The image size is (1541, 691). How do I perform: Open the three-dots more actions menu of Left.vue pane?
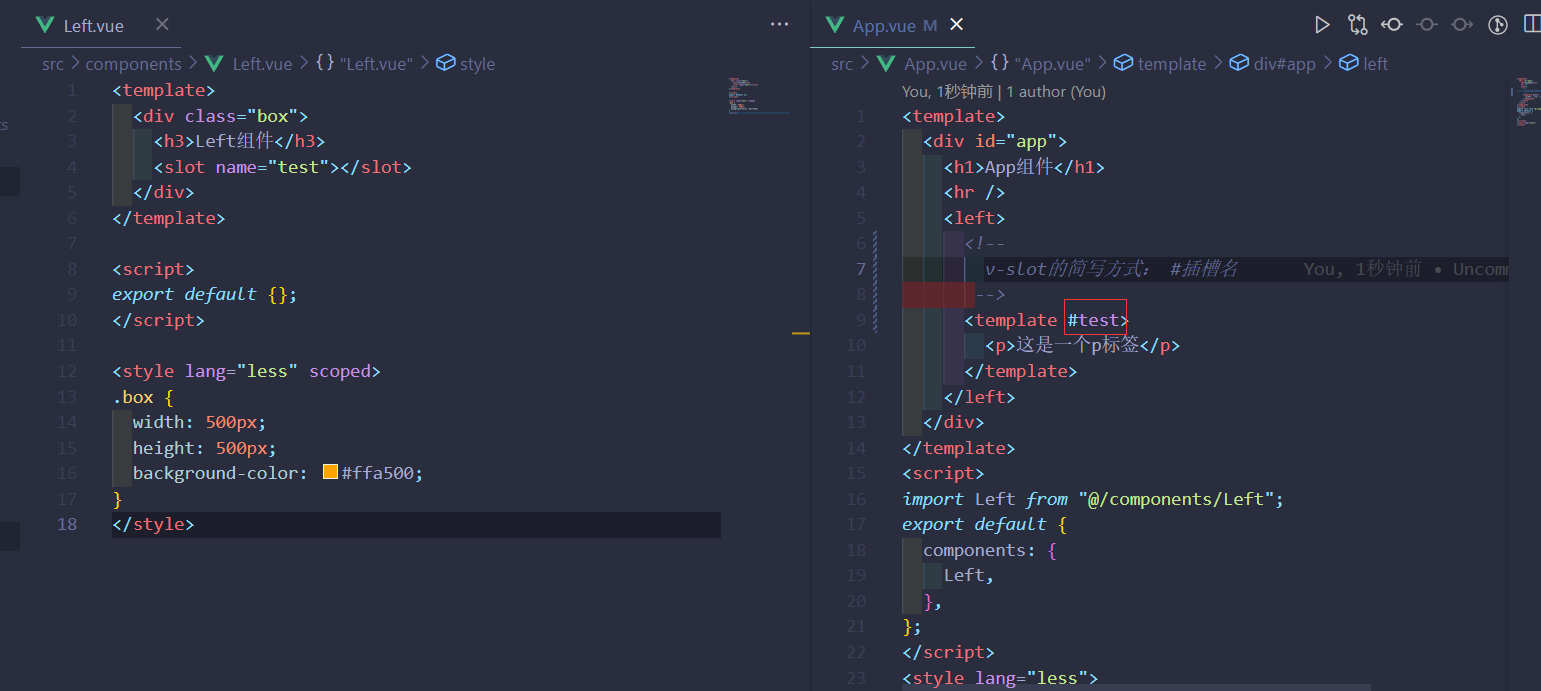[x=780, y=25]
